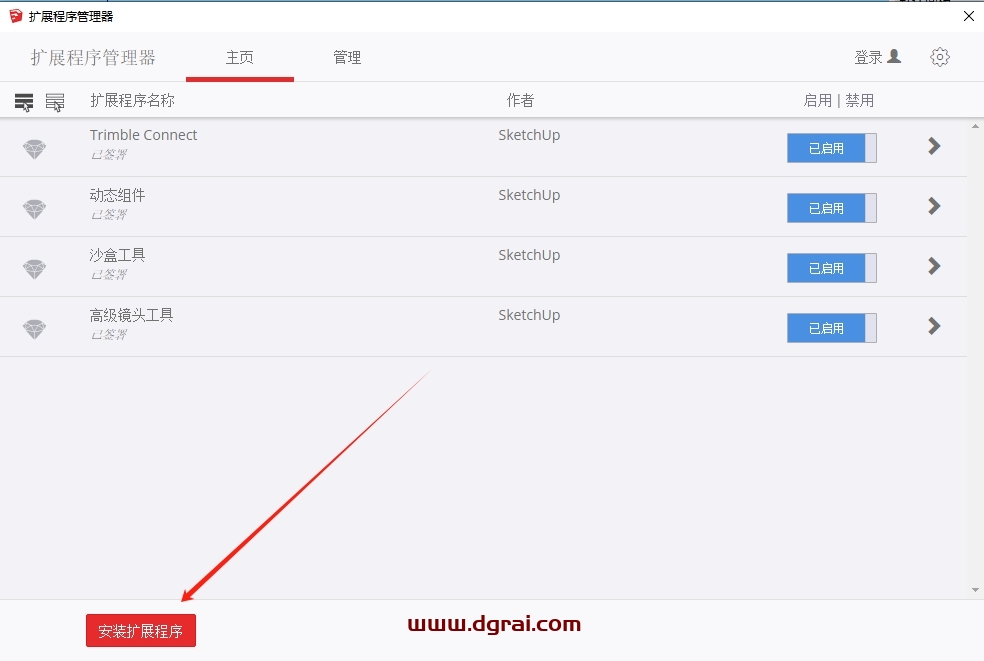Click the 已签署 label under 沙盒工具
Image resolution: width=984 pixels, height=661 pixels.
point(109,274)
